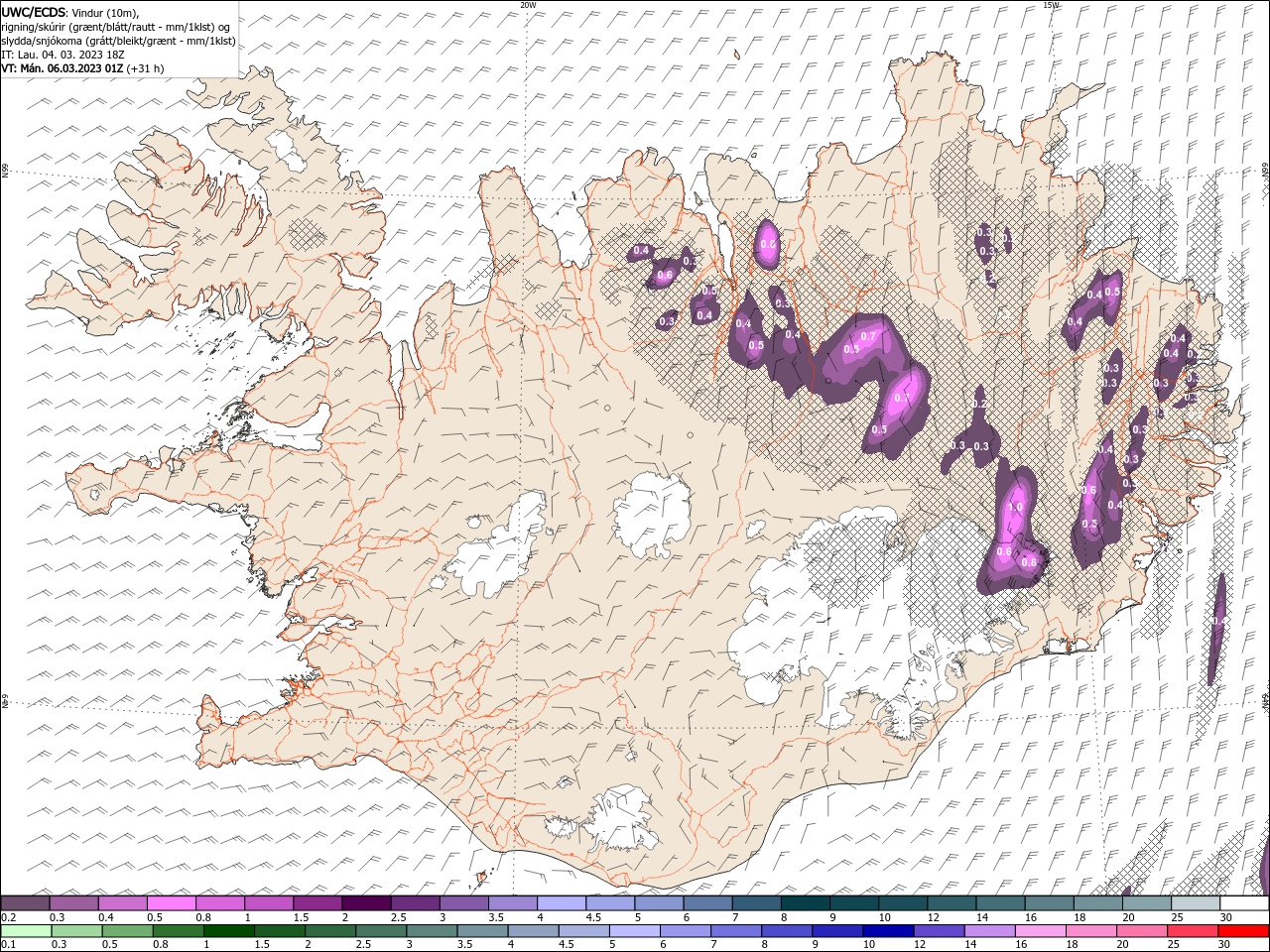Select the pink rain swatch starting at 18
Screen dimensions: 1270x952
coord(1089,931)
